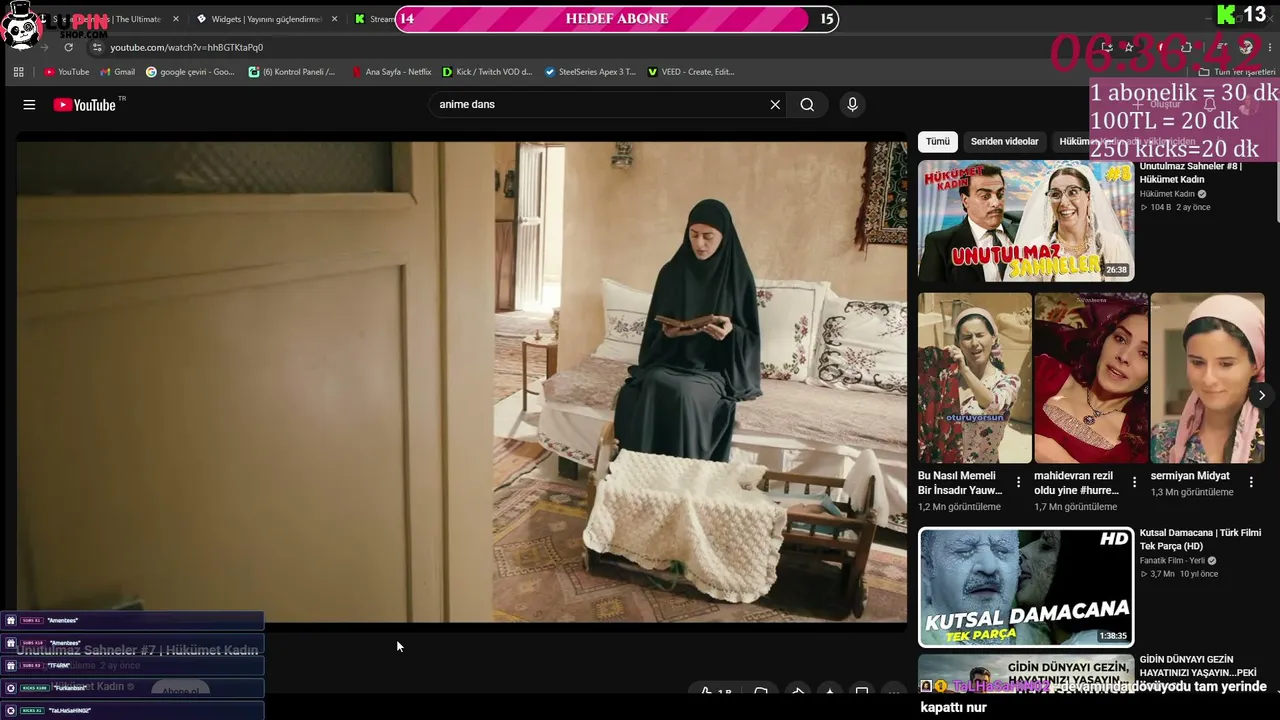
Task: Open the '(6) Kontrol Paneli' bookmark
Action: coord(292,72)
